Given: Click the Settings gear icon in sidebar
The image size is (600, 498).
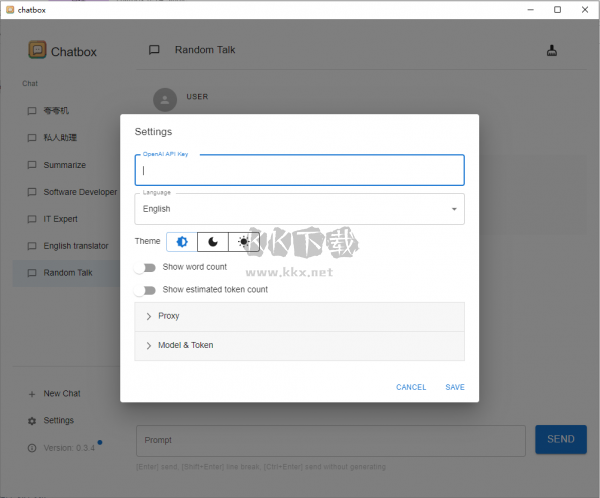Looking at the screenshot, I should (32, 421).
